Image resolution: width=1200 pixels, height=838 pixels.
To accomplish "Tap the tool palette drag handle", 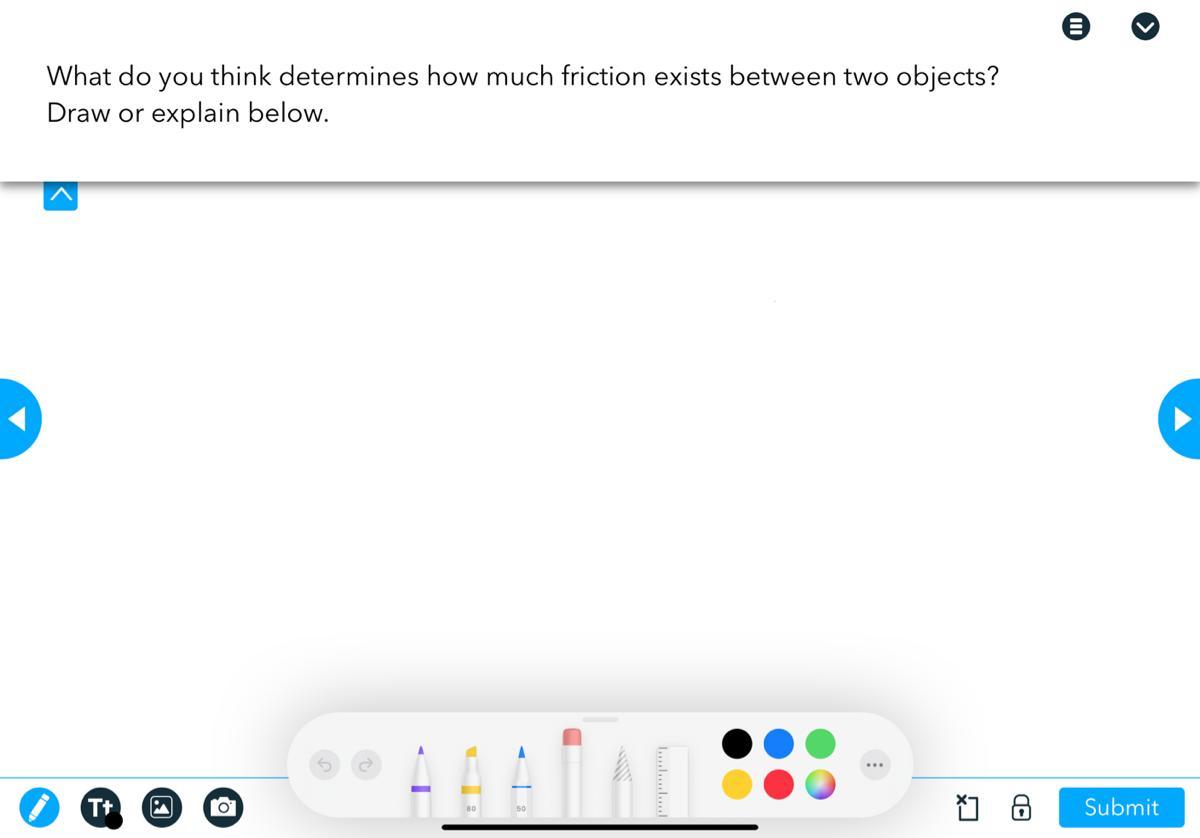I will pyautogui.click(x=600, y=719).
